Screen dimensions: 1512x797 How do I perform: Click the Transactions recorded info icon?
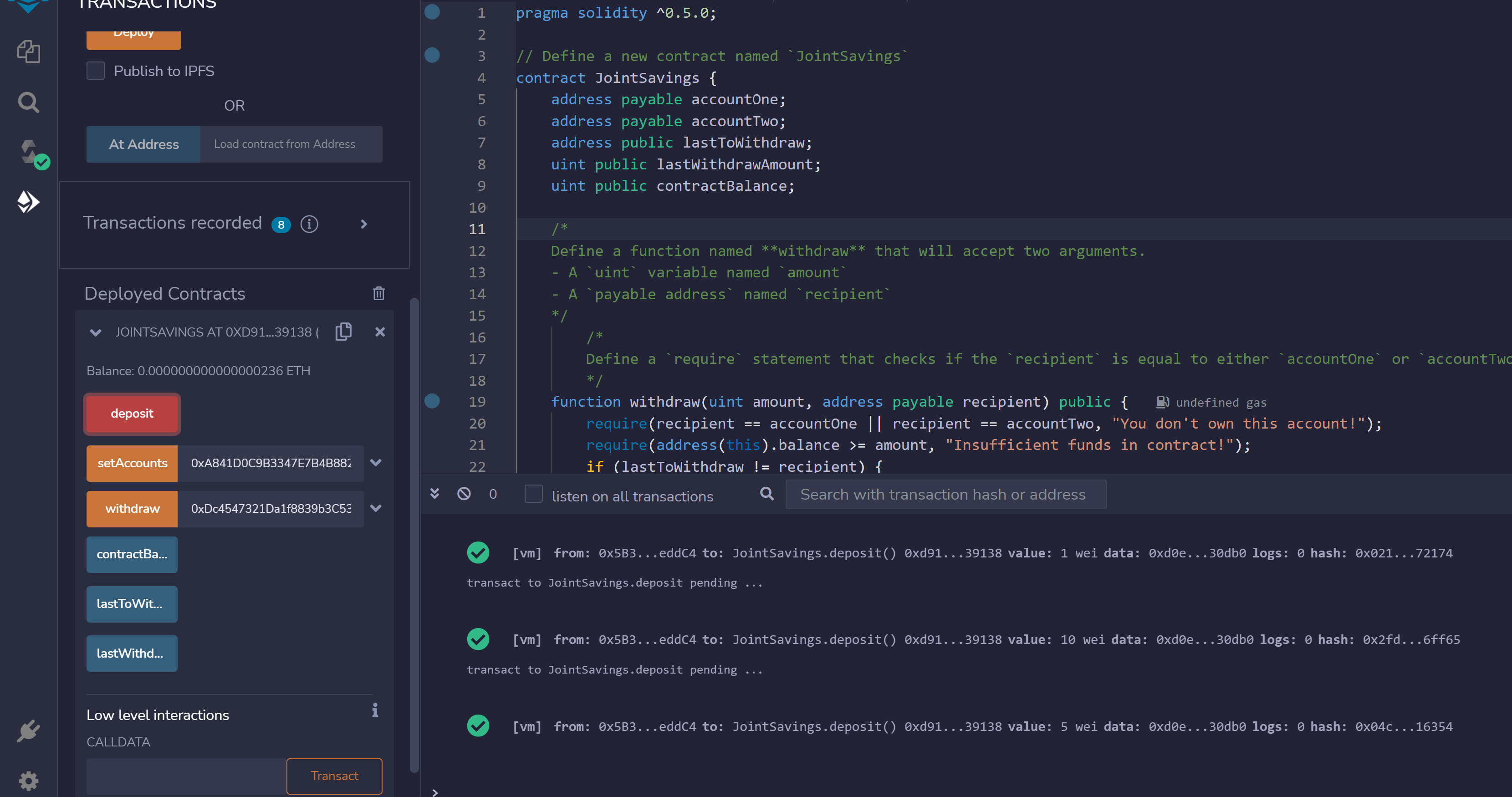point(309,224)
